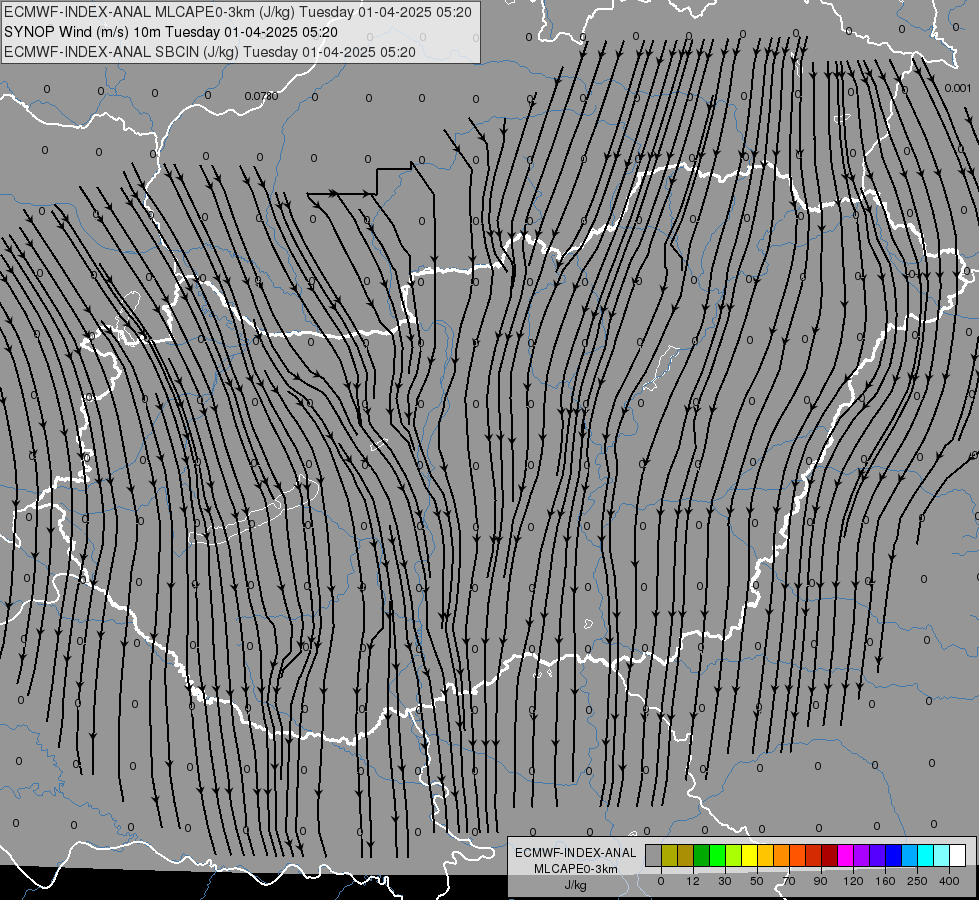The image size is (979, 900).
Task: Click the legend tick value '400'
Action: pos(949,881)
